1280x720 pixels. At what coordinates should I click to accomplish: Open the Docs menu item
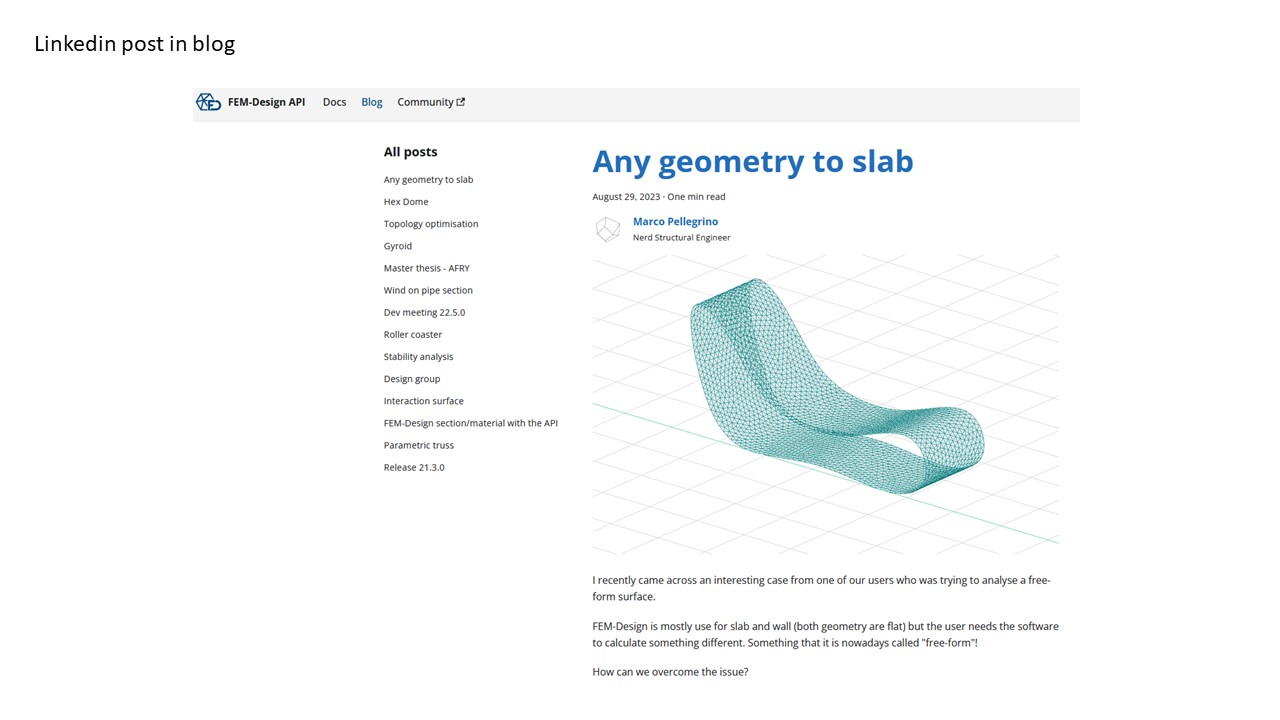pyautogui.click(x=334, y=102)
